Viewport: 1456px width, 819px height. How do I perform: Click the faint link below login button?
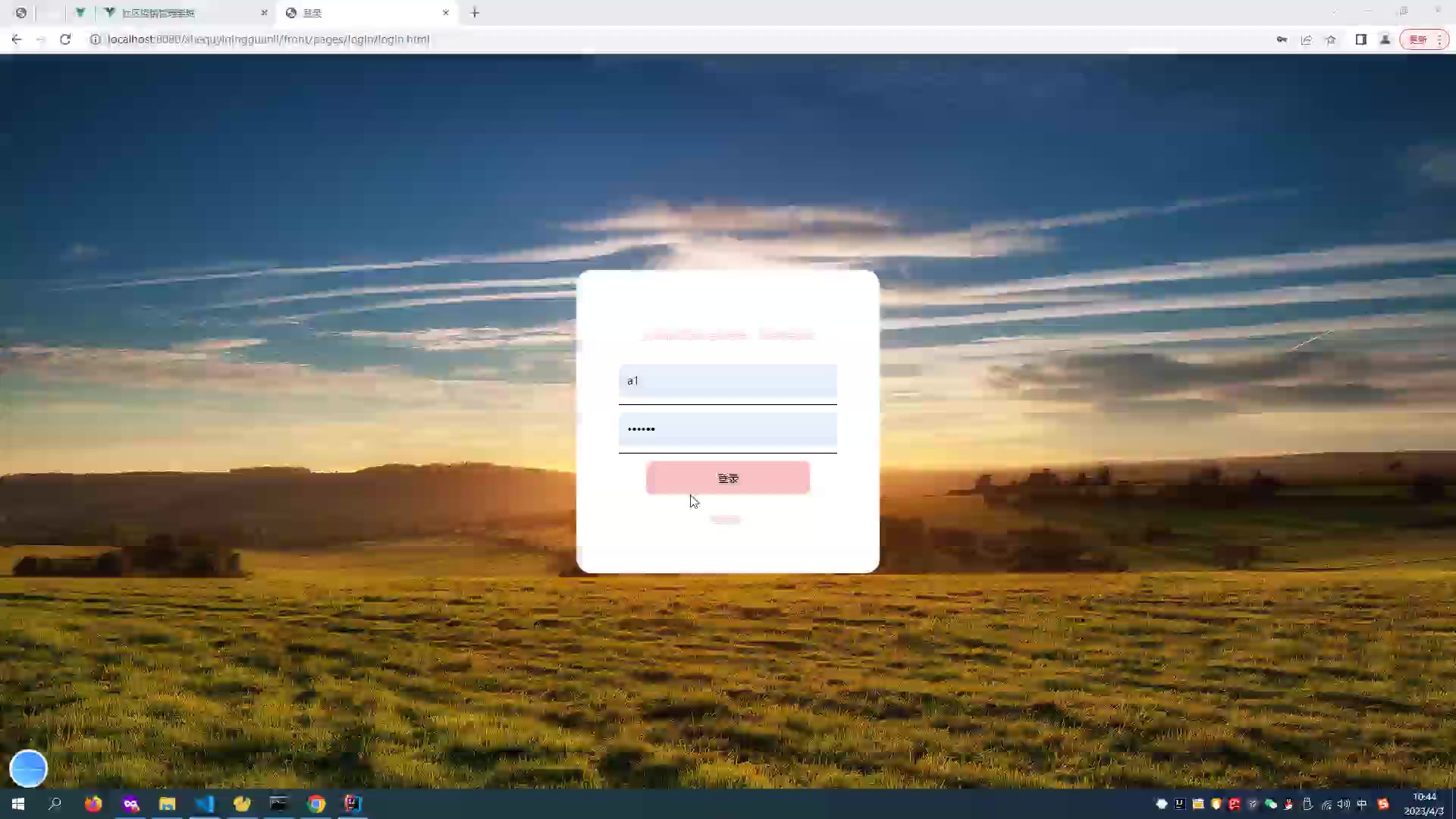725,519
